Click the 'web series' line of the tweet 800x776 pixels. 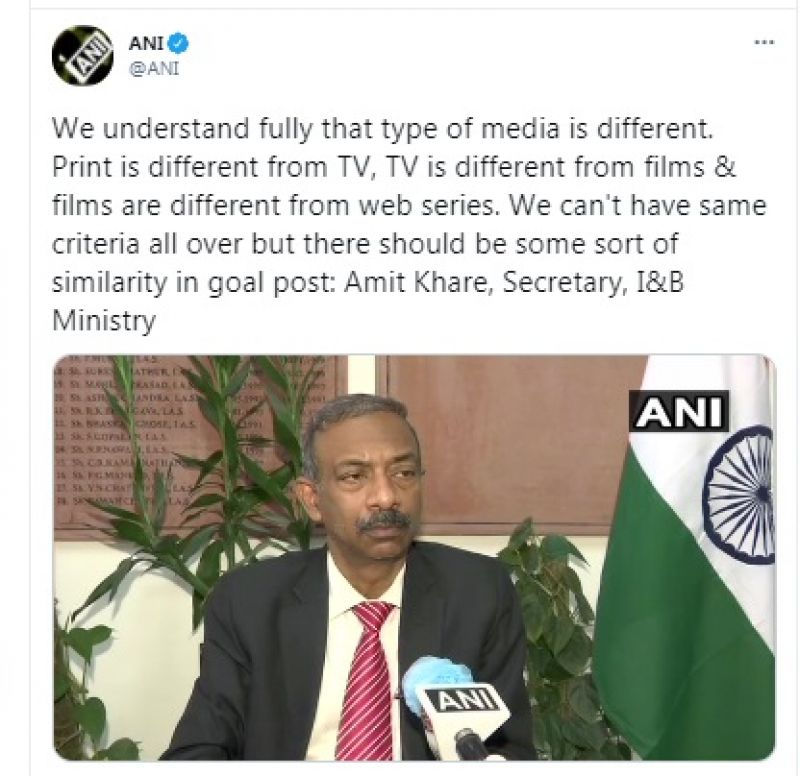pos(409,206)
